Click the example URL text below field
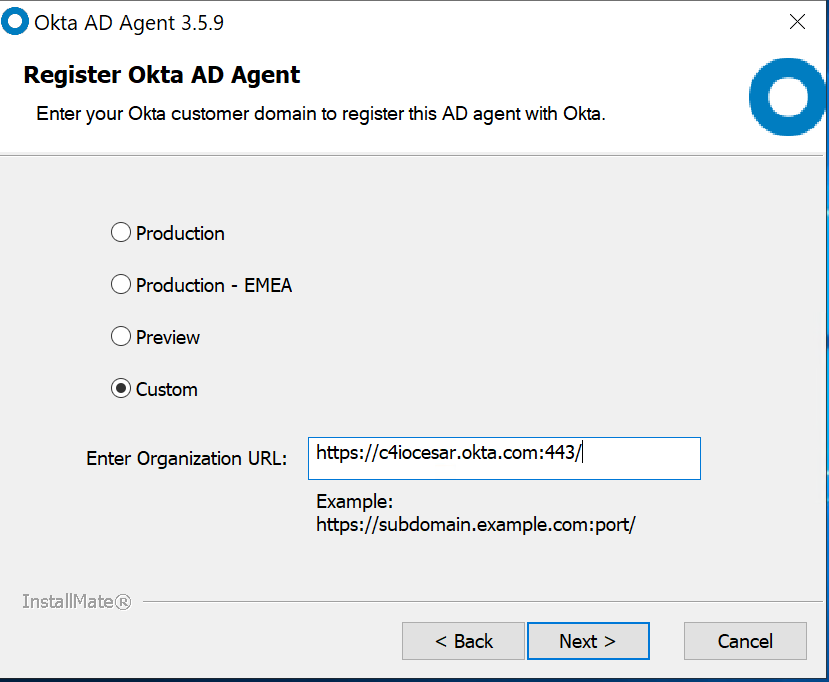829x682 pixels. click(475, 524)
